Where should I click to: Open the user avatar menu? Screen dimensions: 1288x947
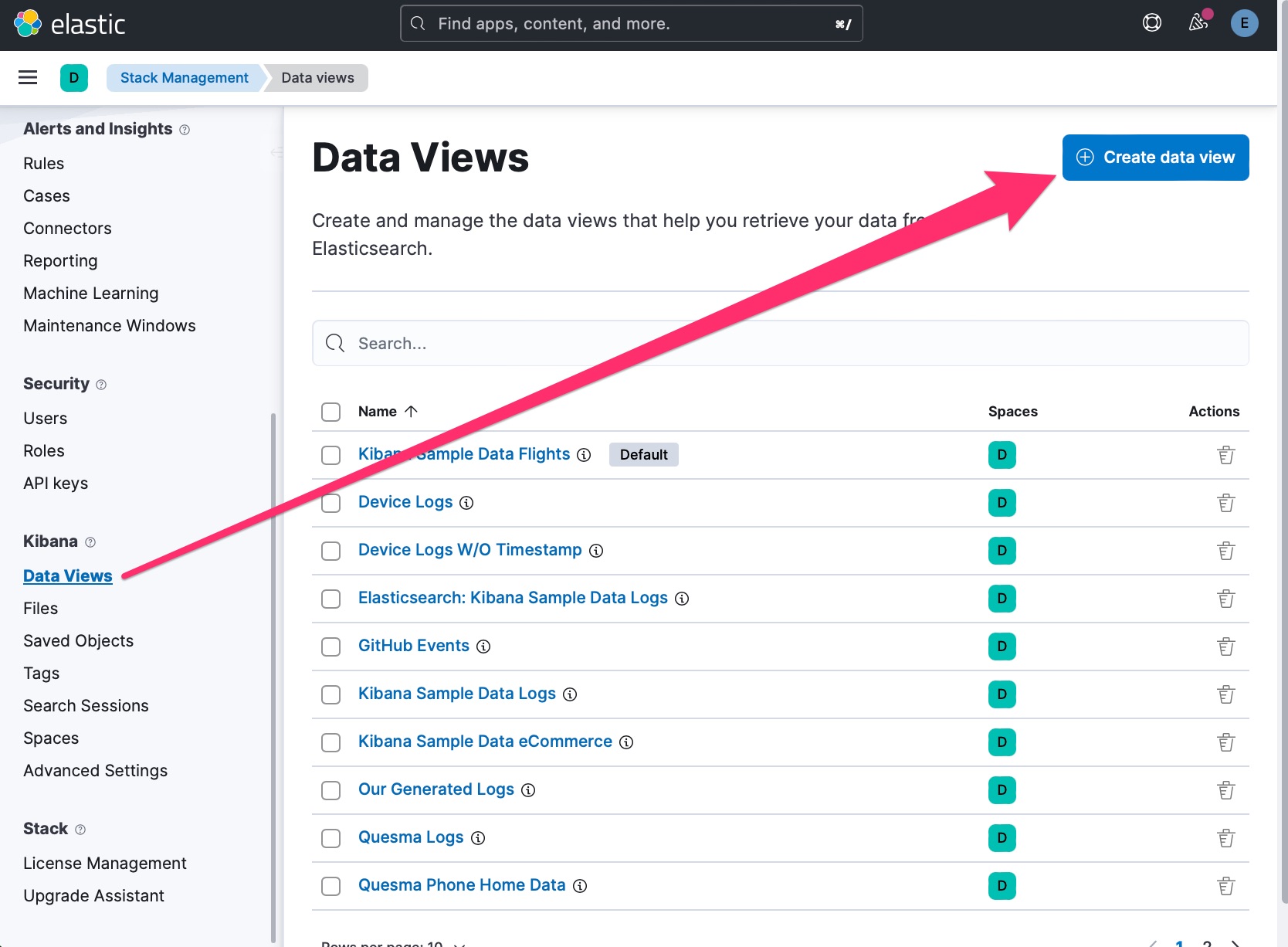[x=1244, y=23]
